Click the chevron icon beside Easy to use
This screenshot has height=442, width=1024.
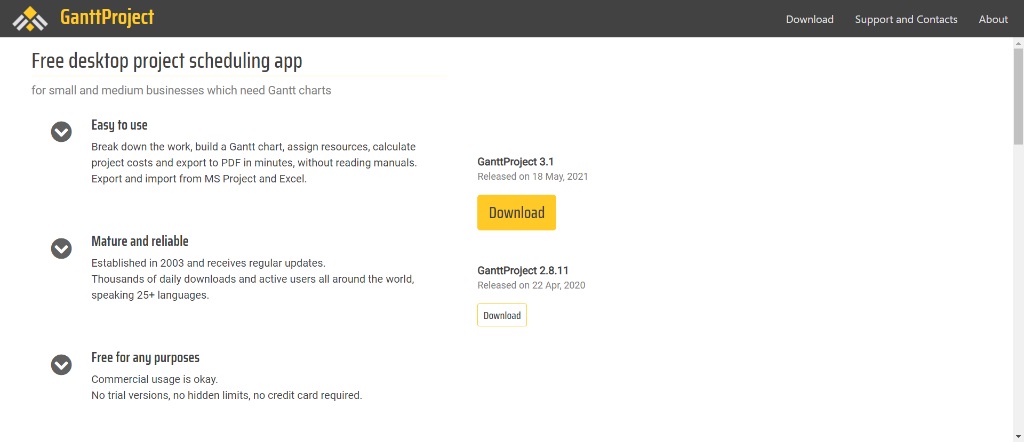pos(61,132)
